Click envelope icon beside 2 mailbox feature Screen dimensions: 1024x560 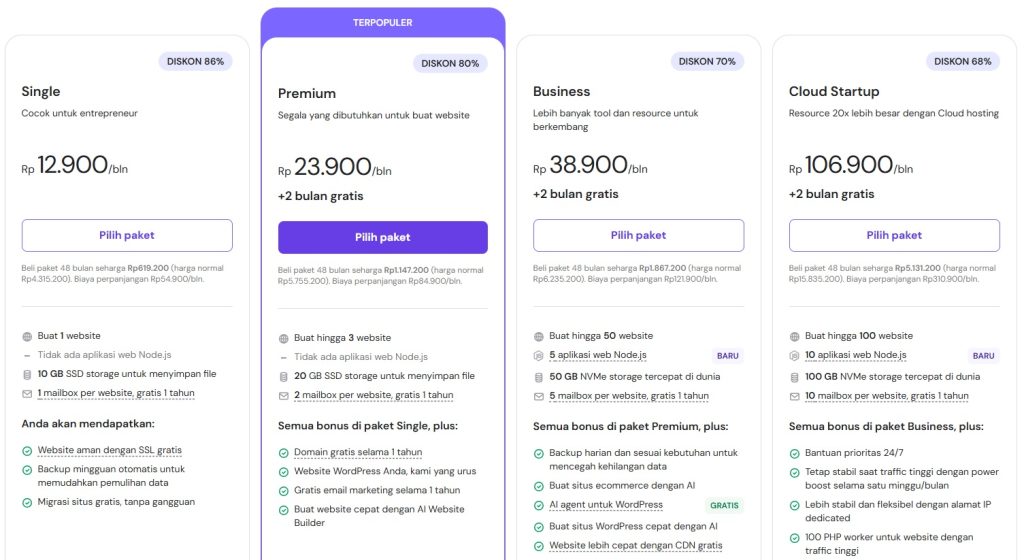(284, 395)
